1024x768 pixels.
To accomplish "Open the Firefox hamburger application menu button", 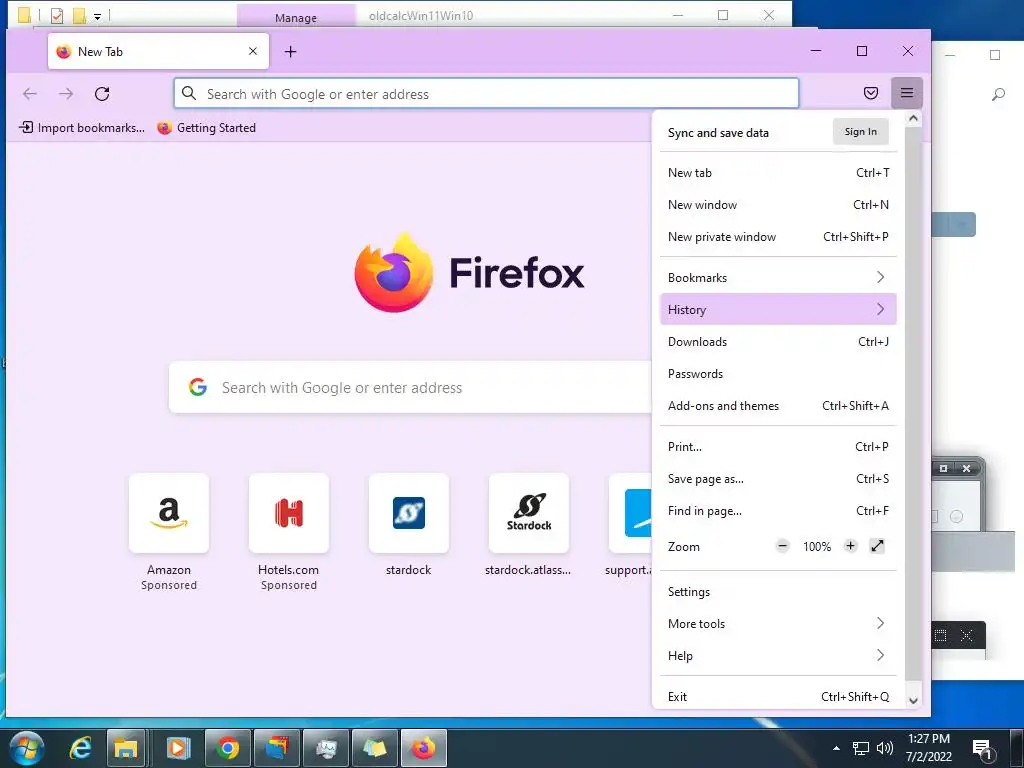I will tap(906, 93).
